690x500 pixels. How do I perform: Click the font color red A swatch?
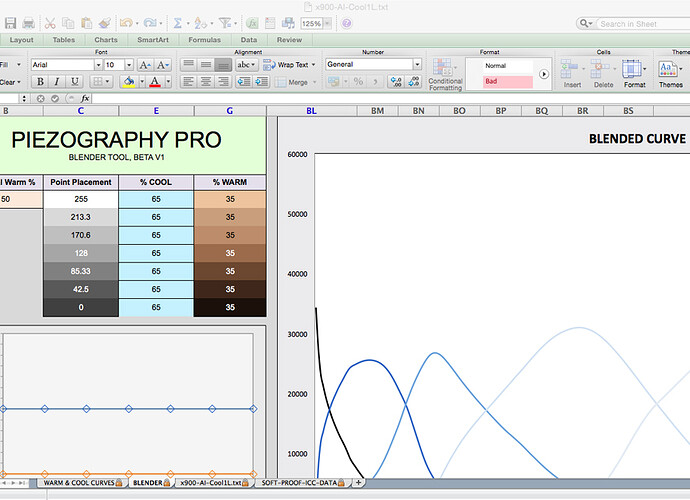[154, 81]
